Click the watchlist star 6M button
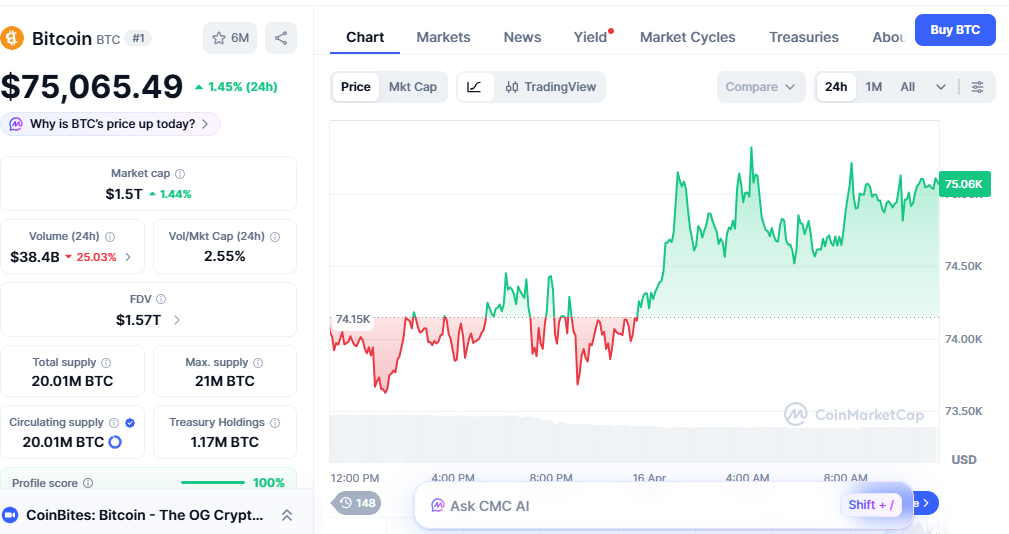Viewport: 1009px width, 534px height. click(x=229, y=38)
